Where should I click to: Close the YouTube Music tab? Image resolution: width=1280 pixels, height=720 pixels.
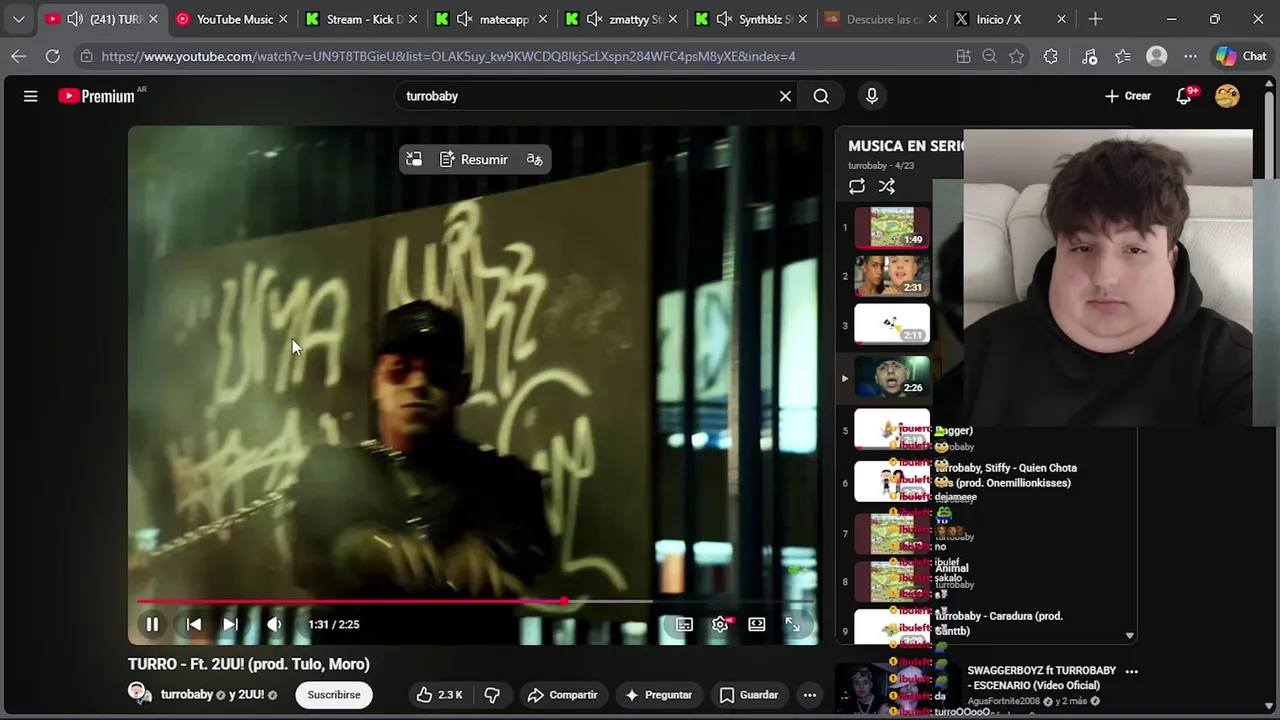tap(283, 19)
